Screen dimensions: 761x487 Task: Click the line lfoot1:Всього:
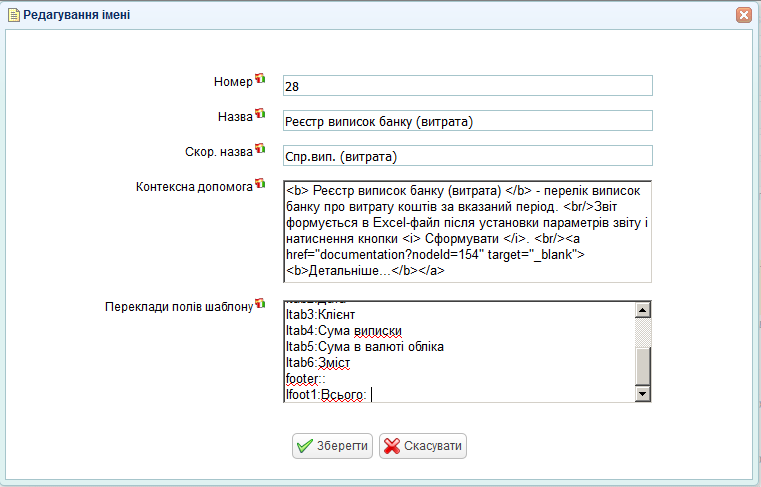[x=326, y=395]
